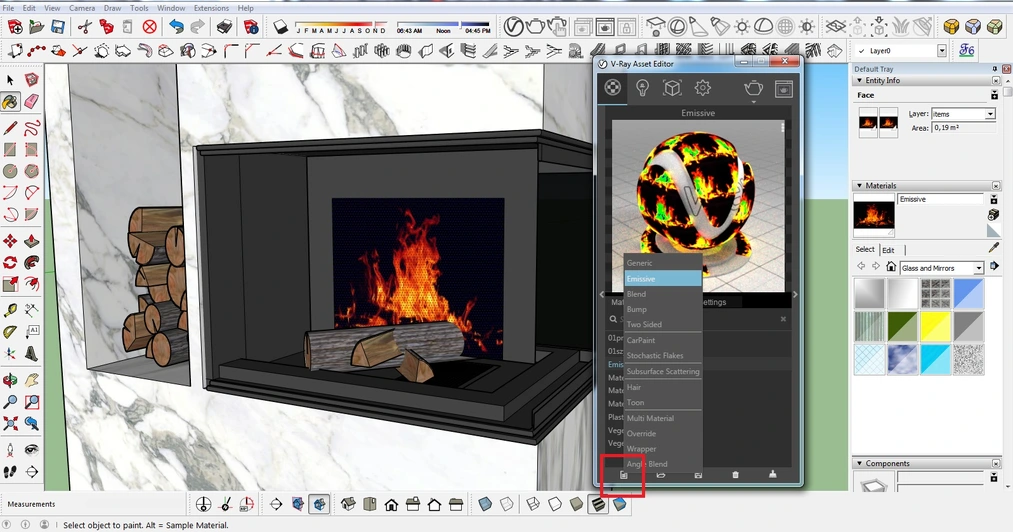Save material to file in Asset Editor
The image size is (1013, 532).
point(698,475)
